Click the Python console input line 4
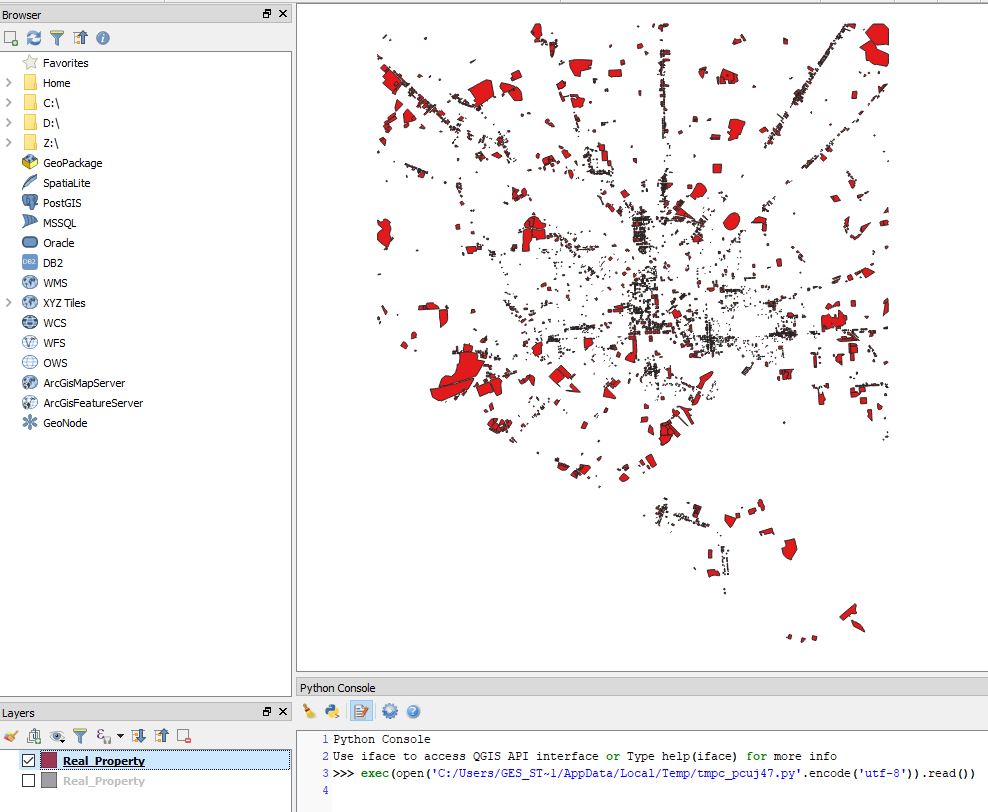This screenshot has height=812, width=988. (x=655, y=790)
